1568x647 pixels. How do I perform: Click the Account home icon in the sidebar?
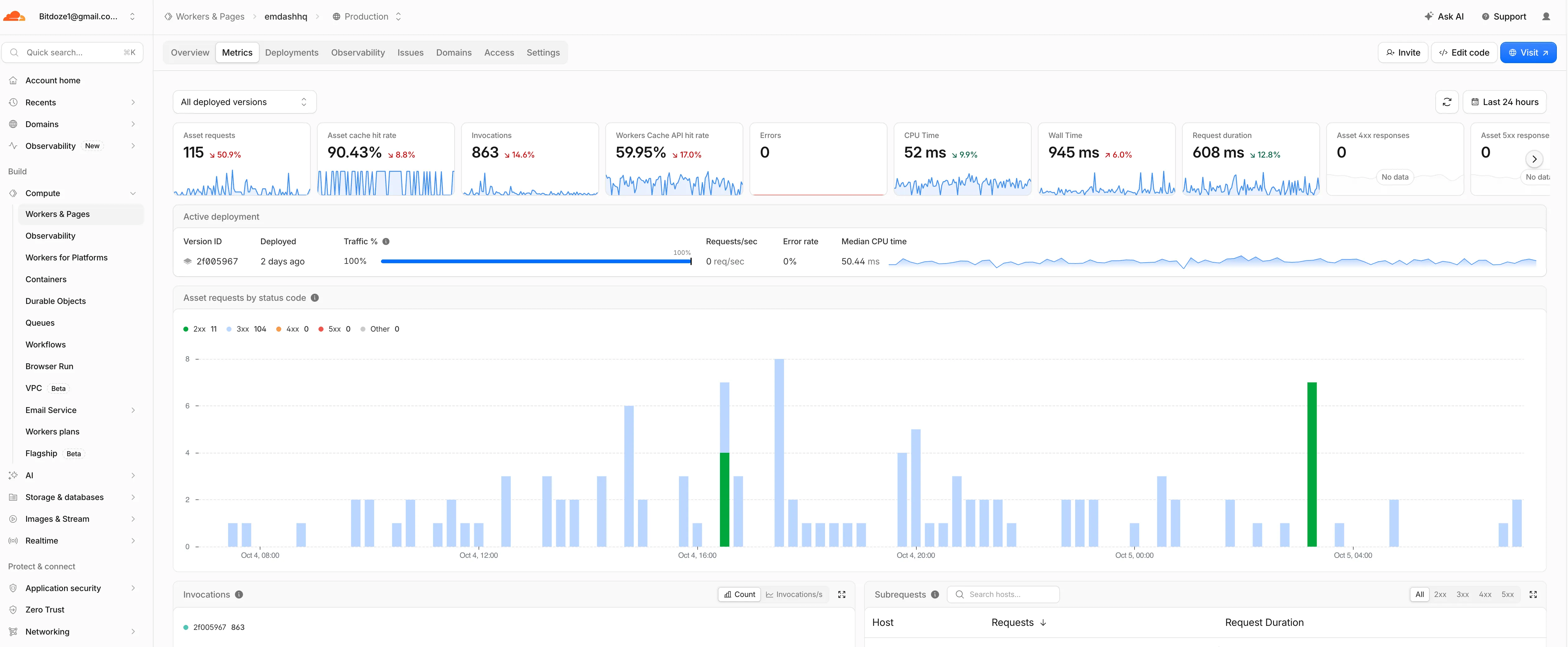point(13,80)
